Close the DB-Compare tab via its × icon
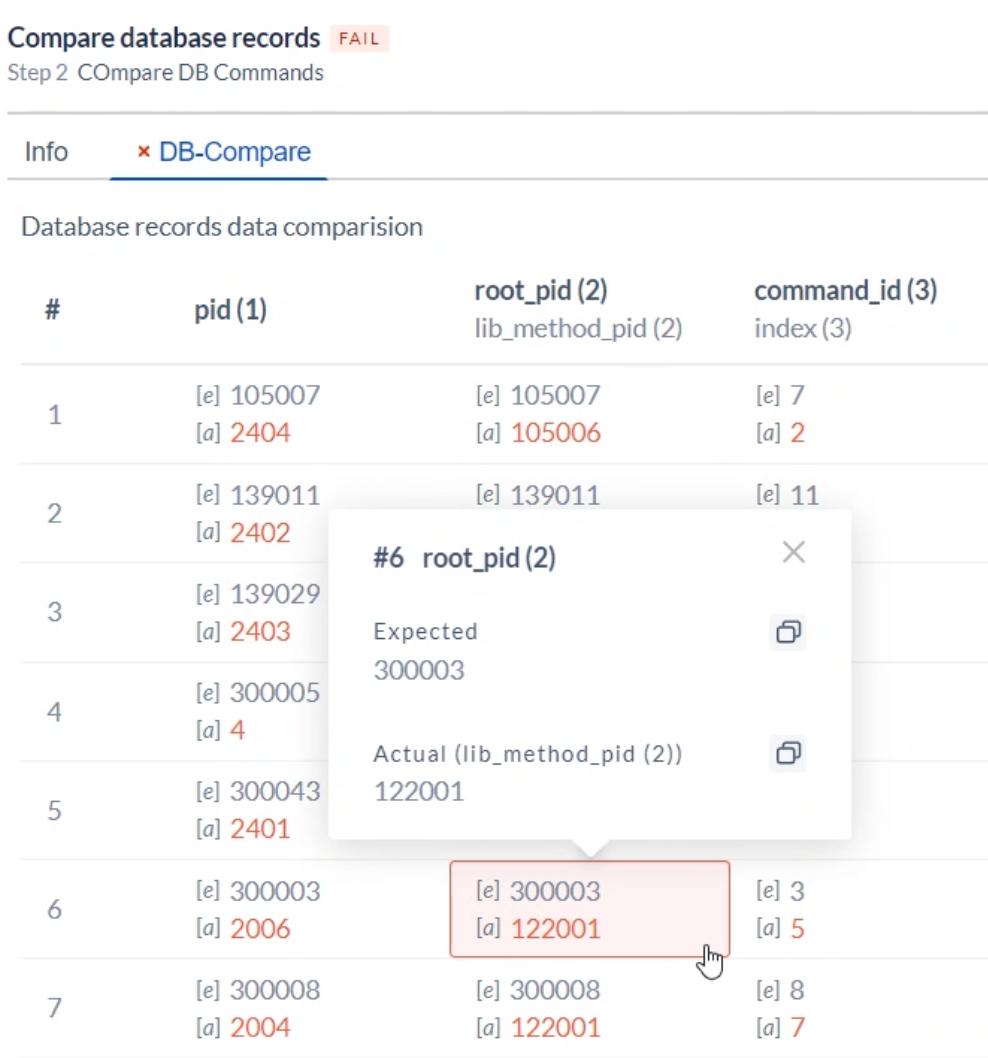This screenshot has width=988, height=1058. pyautogui.click(x=143, y=151)
